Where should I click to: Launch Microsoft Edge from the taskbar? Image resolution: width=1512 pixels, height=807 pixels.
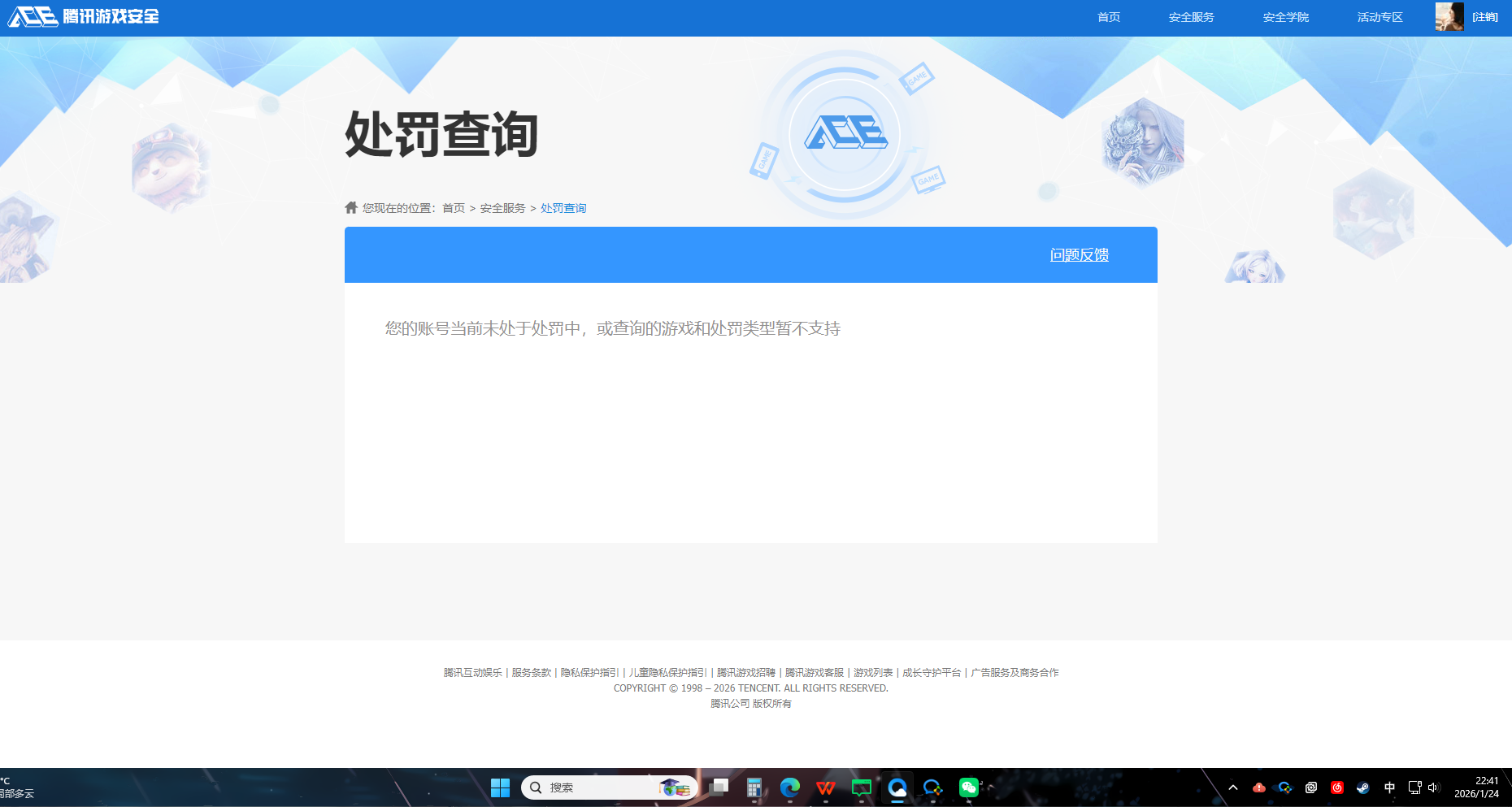[789, 787]
